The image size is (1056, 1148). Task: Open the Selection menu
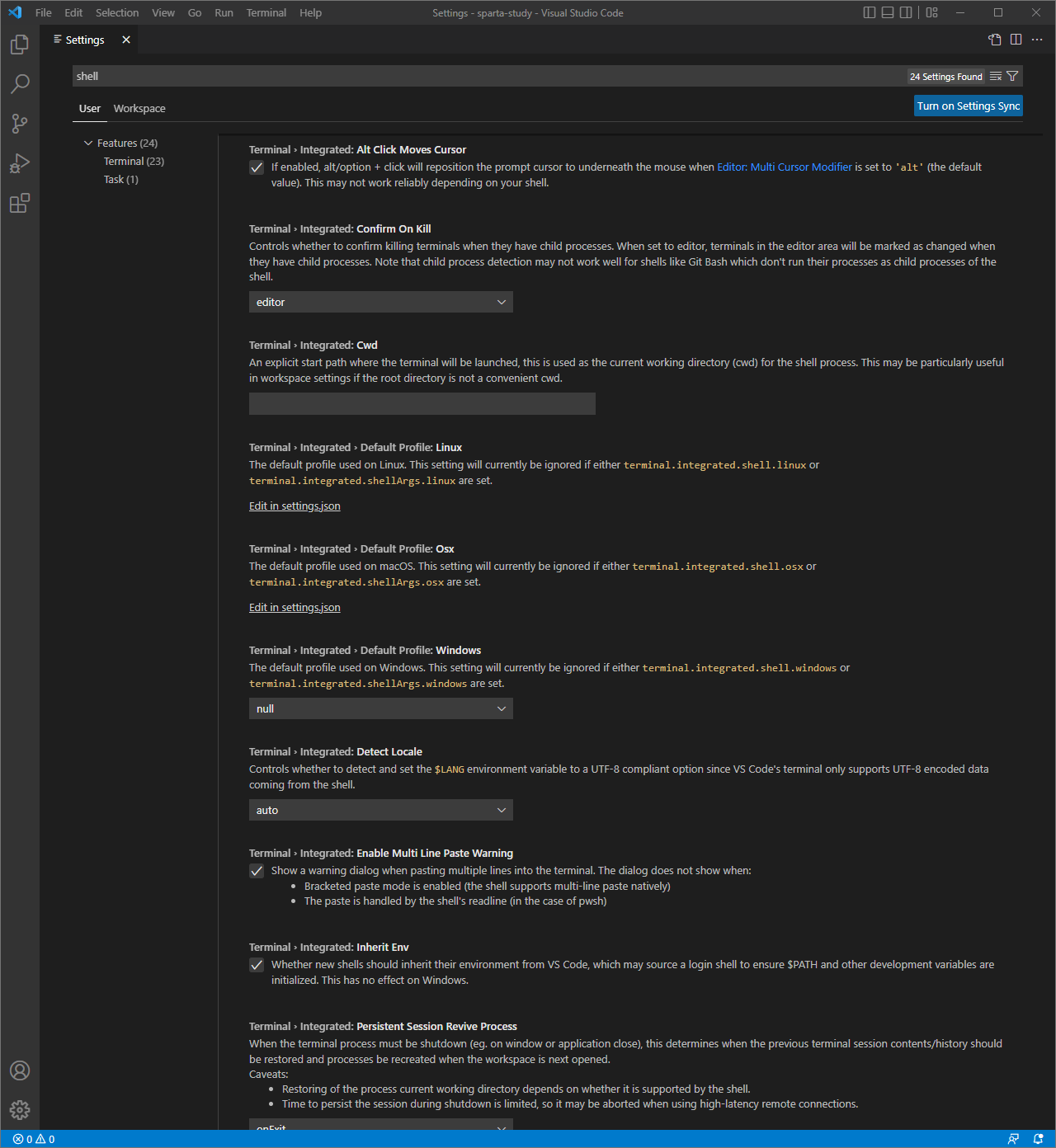117,12
